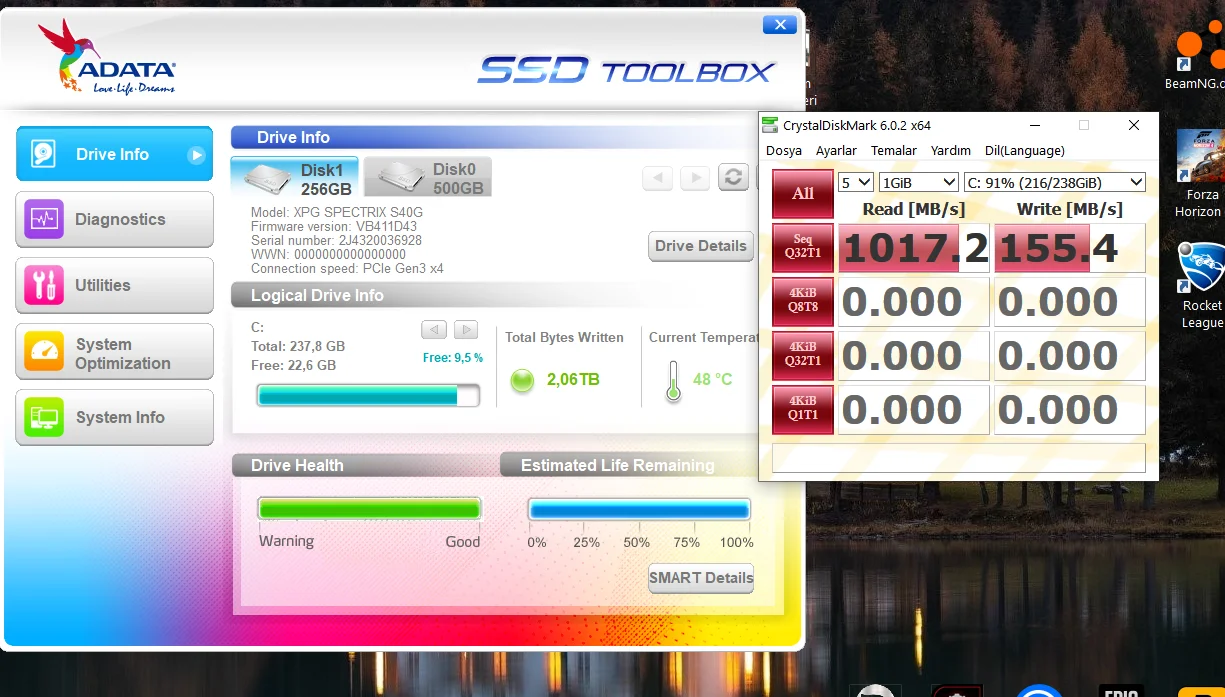Image resolution: width=1225 pixels, height=697 pixels.
Task: Click the Total Bytes Written green indicator
Action: pyautogui.click(x=522, y=380)
